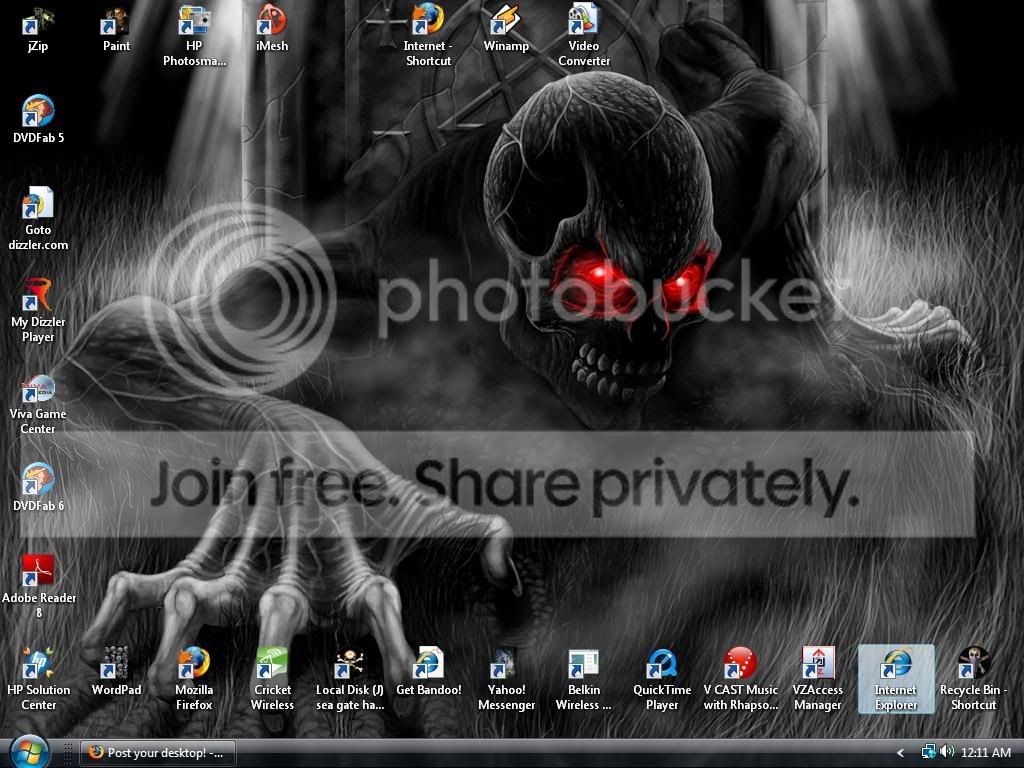Launch the VZAccess Manager shortcut
Screen dimensions: 1024x768
(x=818, y=679)
